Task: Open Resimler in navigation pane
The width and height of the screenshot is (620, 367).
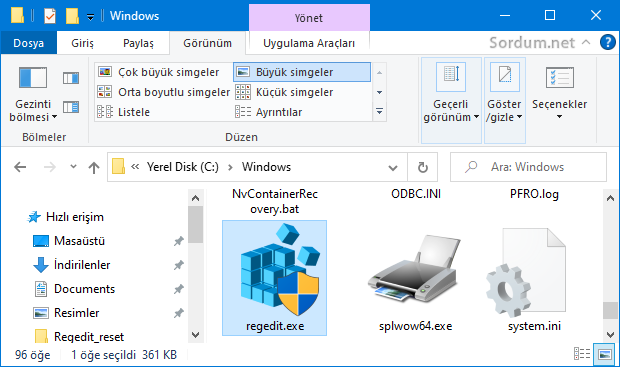Action: [x=66, y=313]
